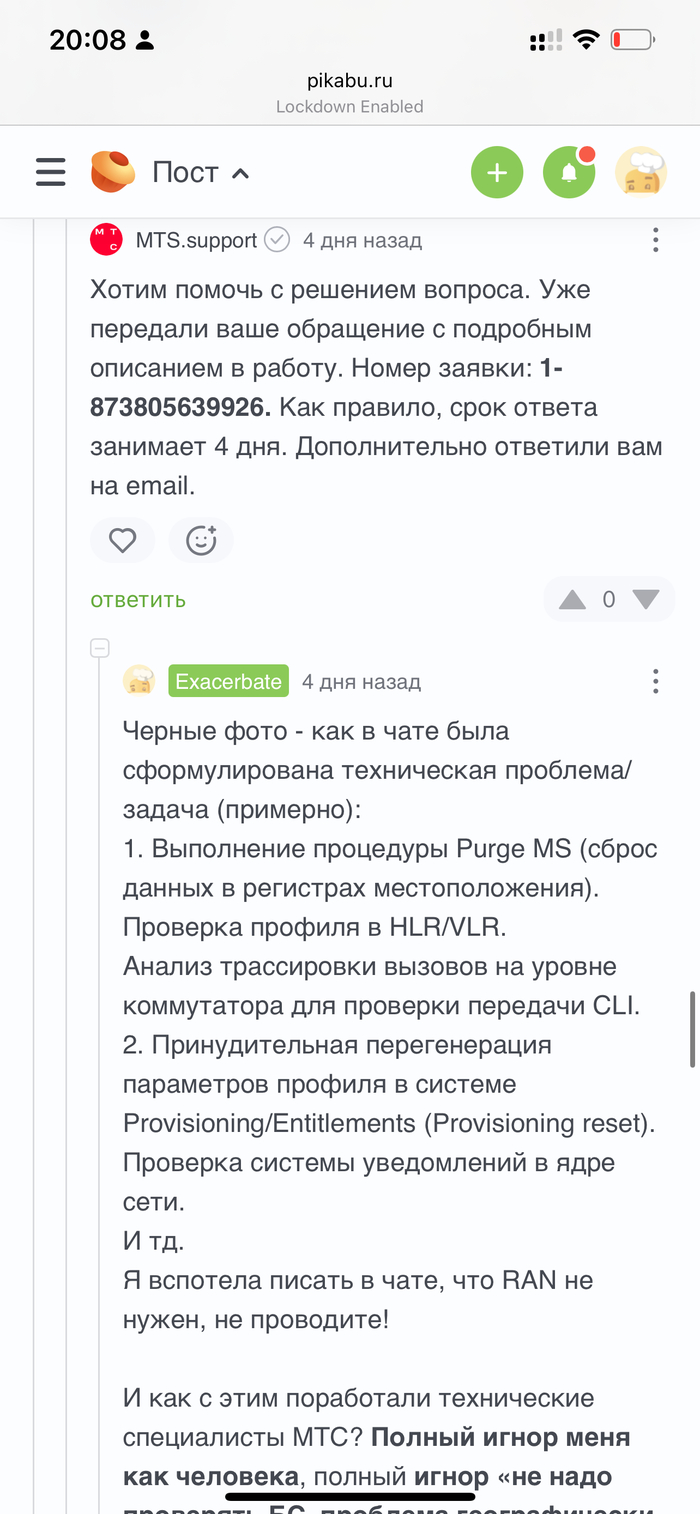Open the hamburger menu

(50, 173)
